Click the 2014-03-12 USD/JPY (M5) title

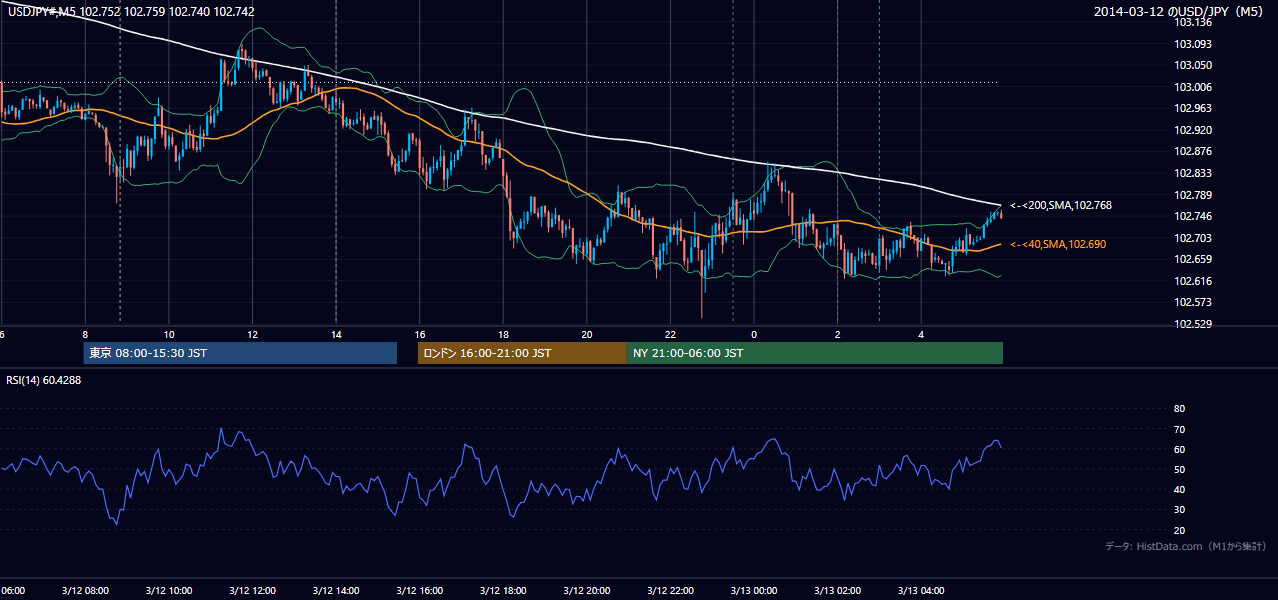click(x=1180, y=11)
